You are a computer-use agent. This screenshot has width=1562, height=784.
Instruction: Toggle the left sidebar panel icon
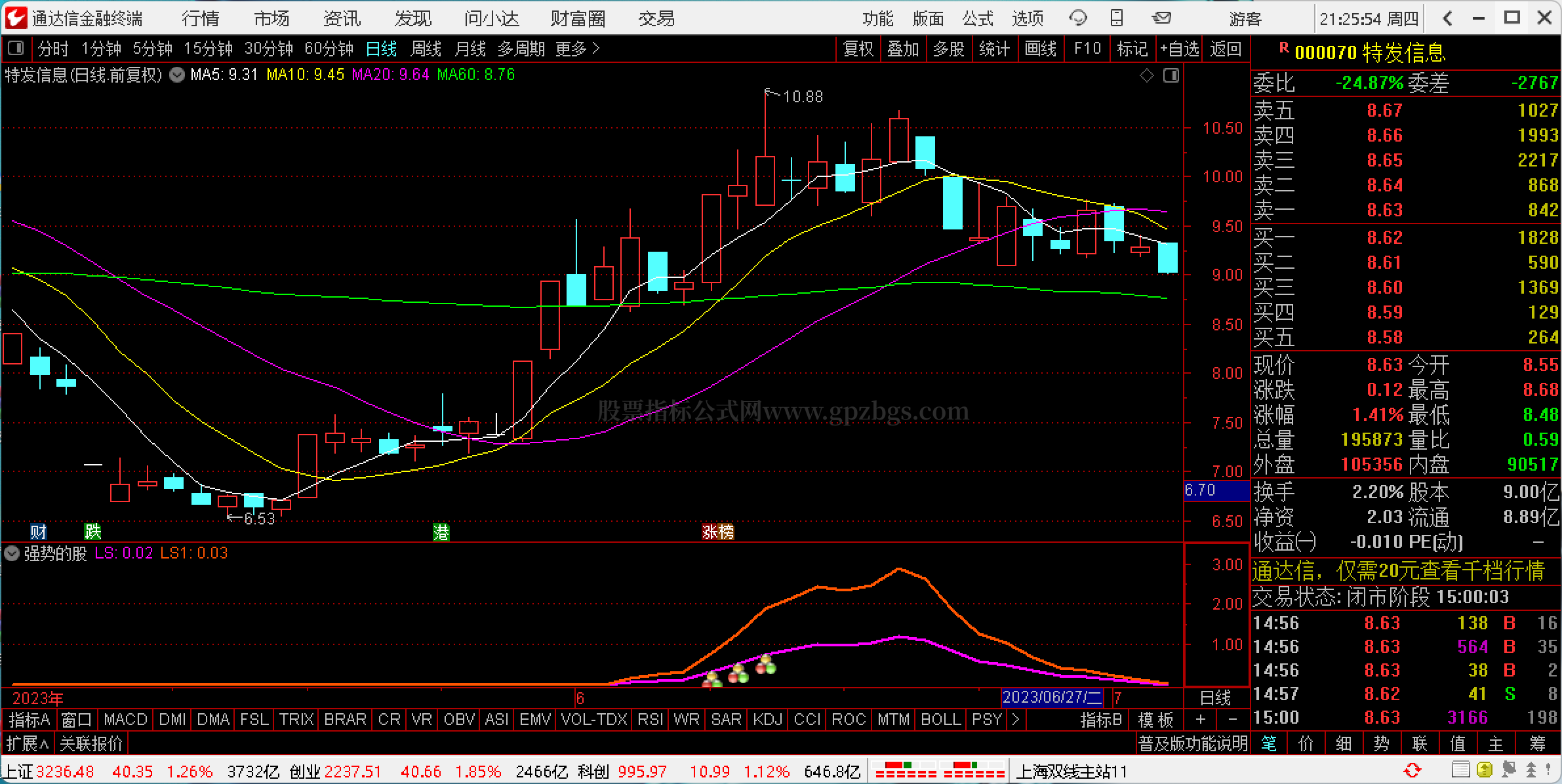pos(16,49)
